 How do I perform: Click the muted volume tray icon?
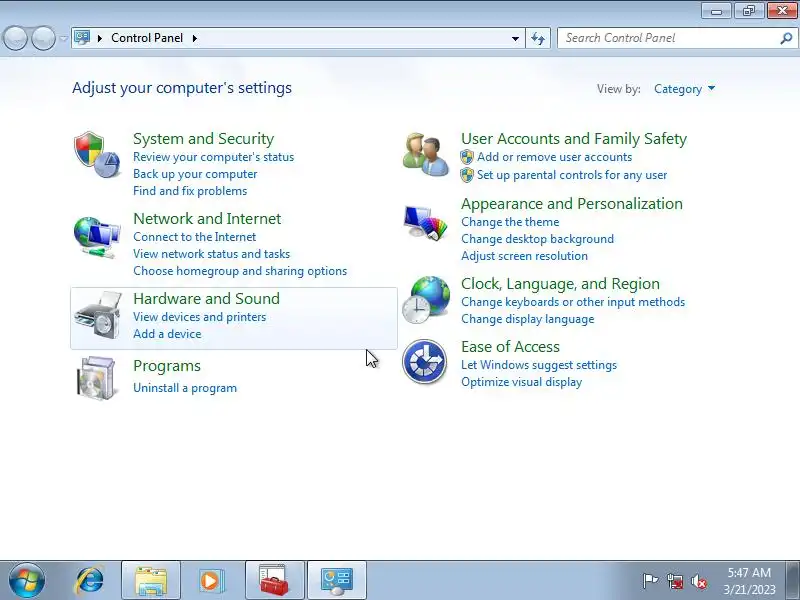point(698,581)
